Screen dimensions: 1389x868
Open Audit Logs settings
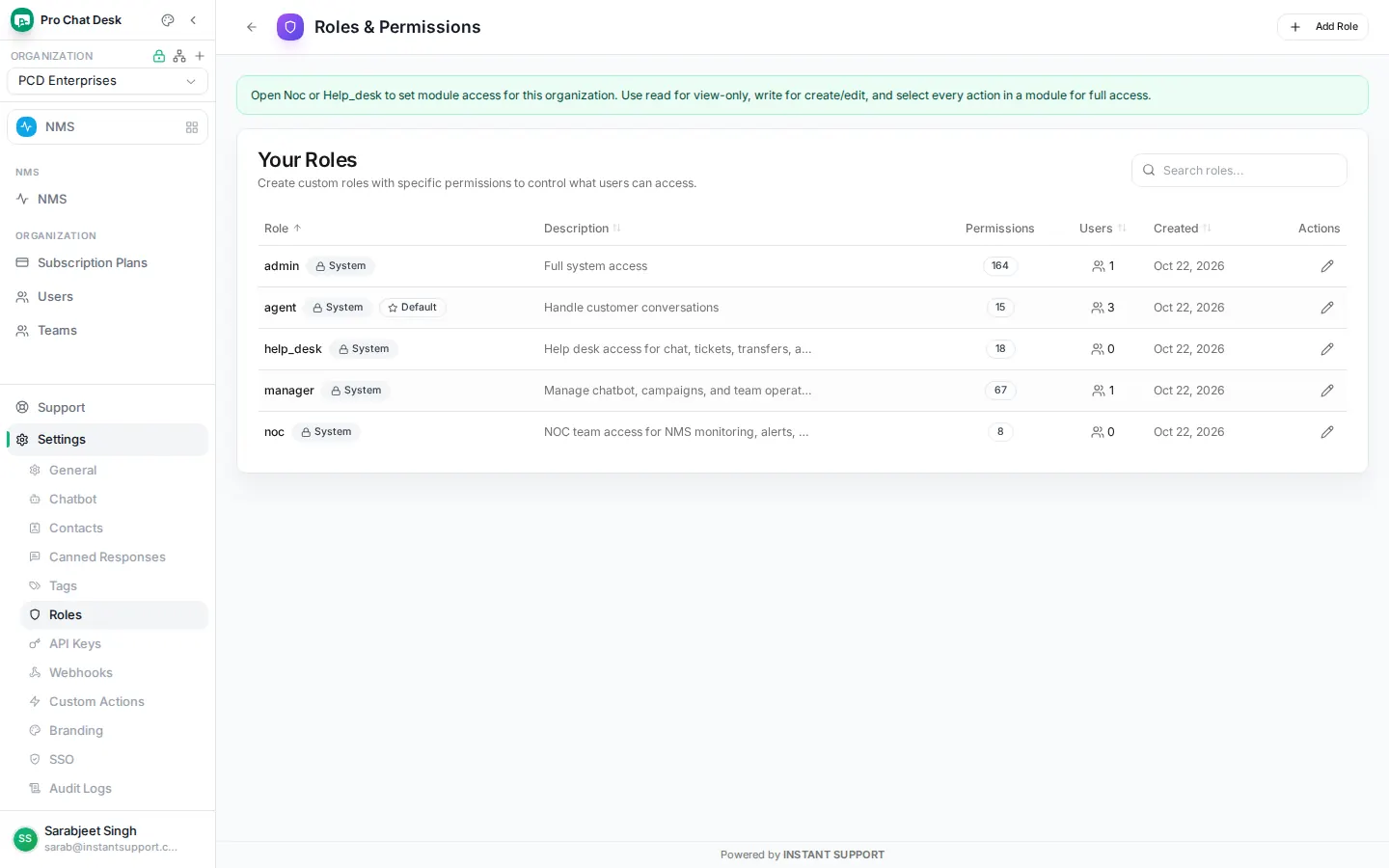(114, 789)
